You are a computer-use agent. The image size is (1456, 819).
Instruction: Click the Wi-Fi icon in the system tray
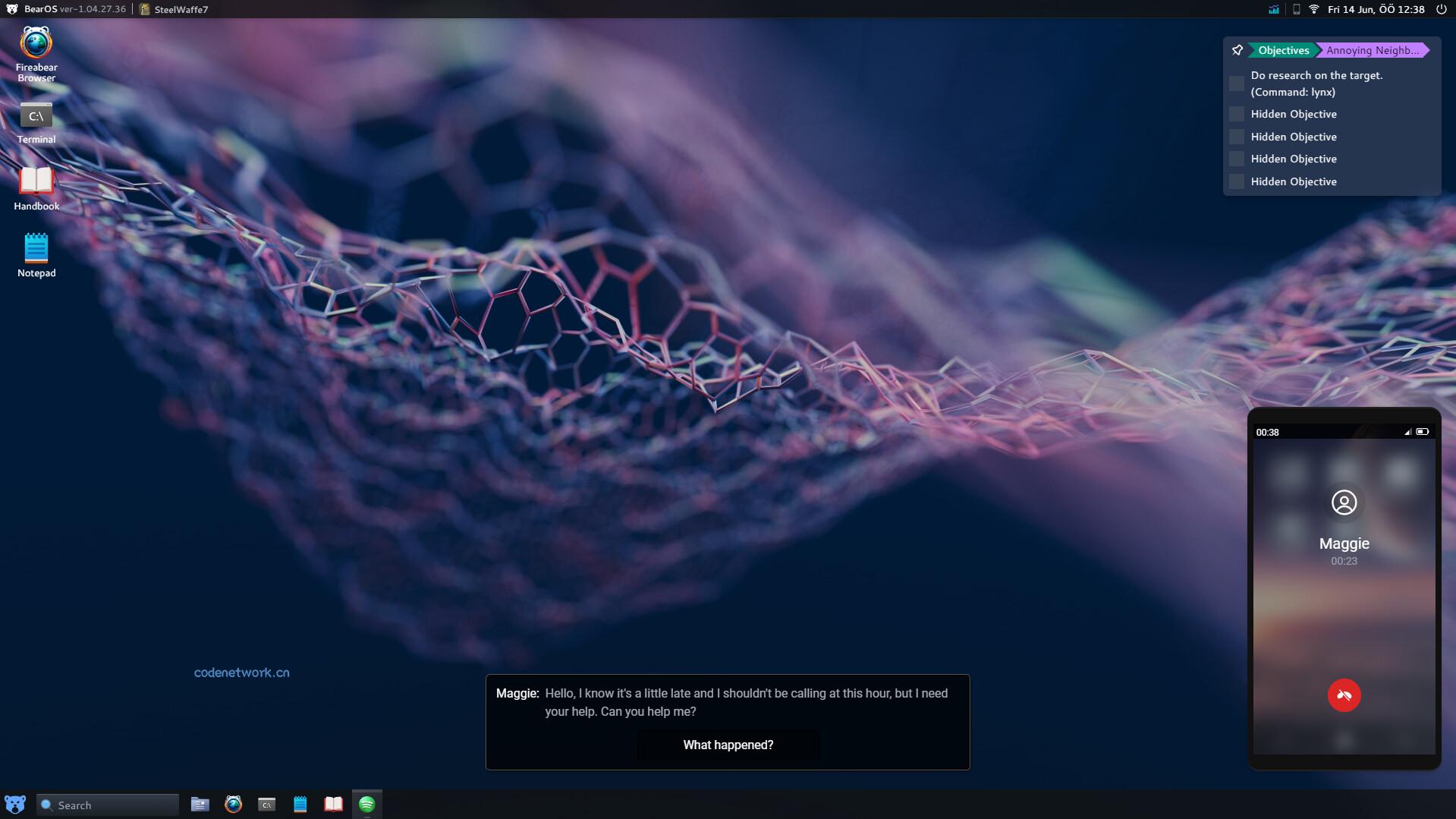point(1313,9)
